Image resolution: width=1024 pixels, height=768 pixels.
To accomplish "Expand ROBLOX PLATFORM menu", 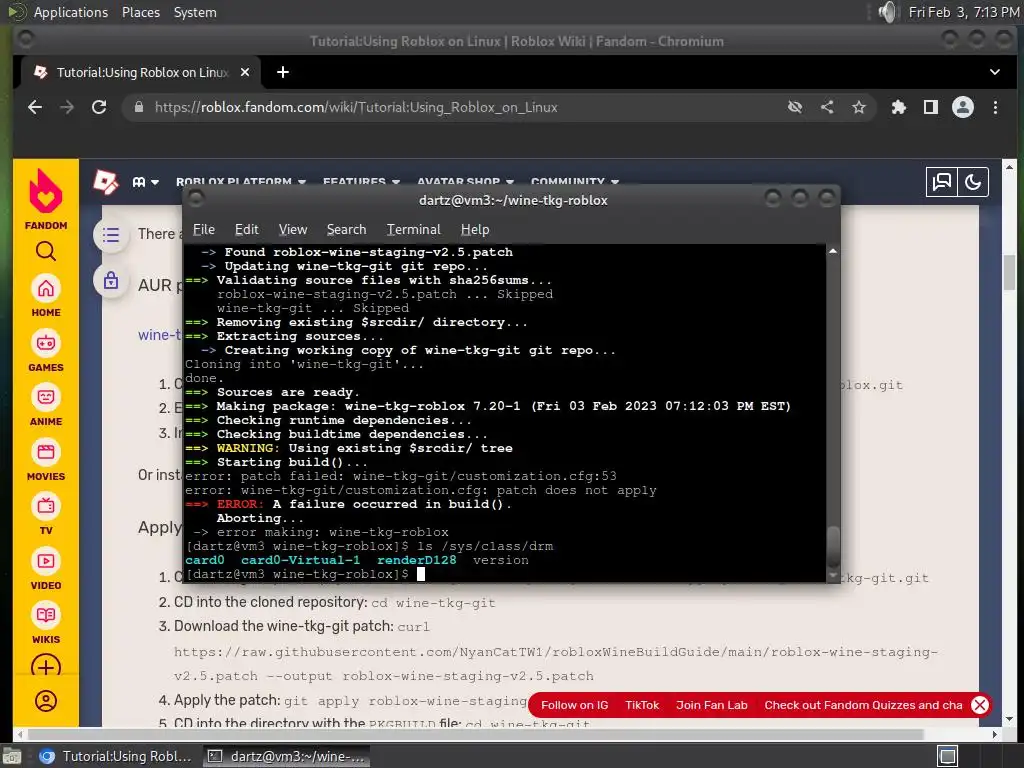I will 240,182.
